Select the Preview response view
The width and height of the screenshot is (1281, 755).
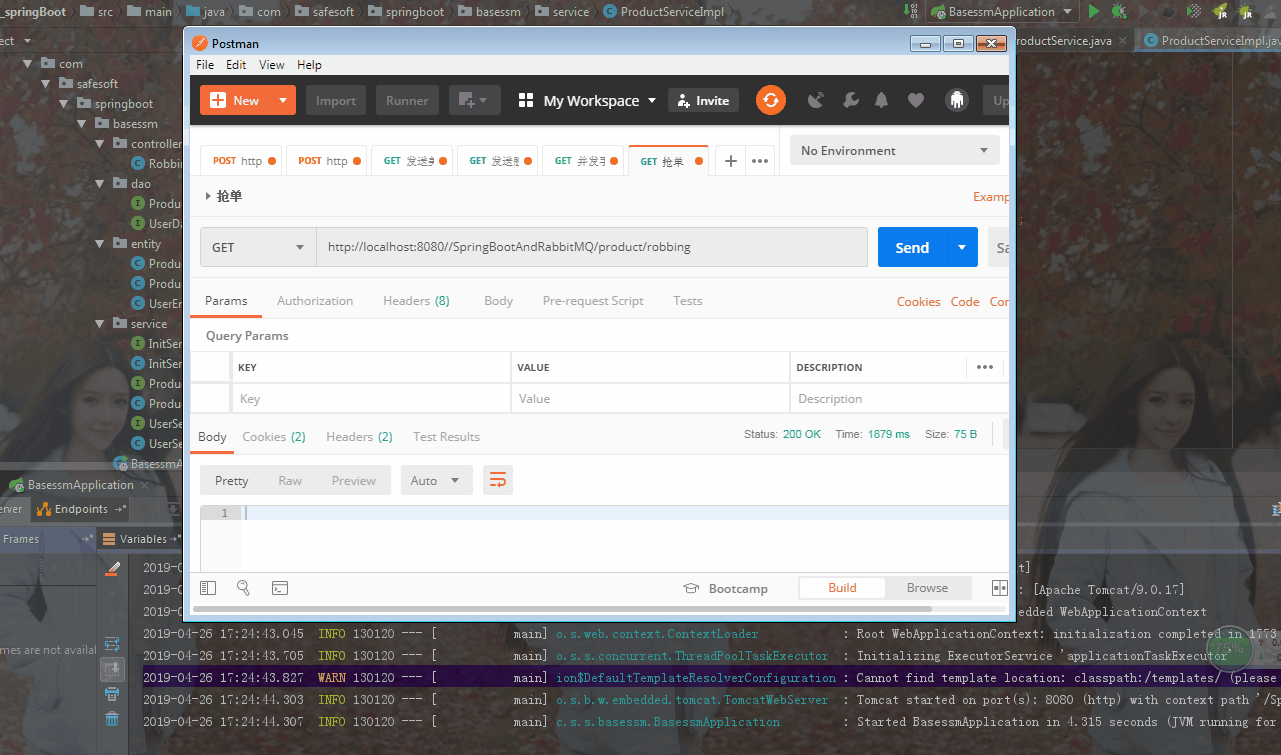354,480
